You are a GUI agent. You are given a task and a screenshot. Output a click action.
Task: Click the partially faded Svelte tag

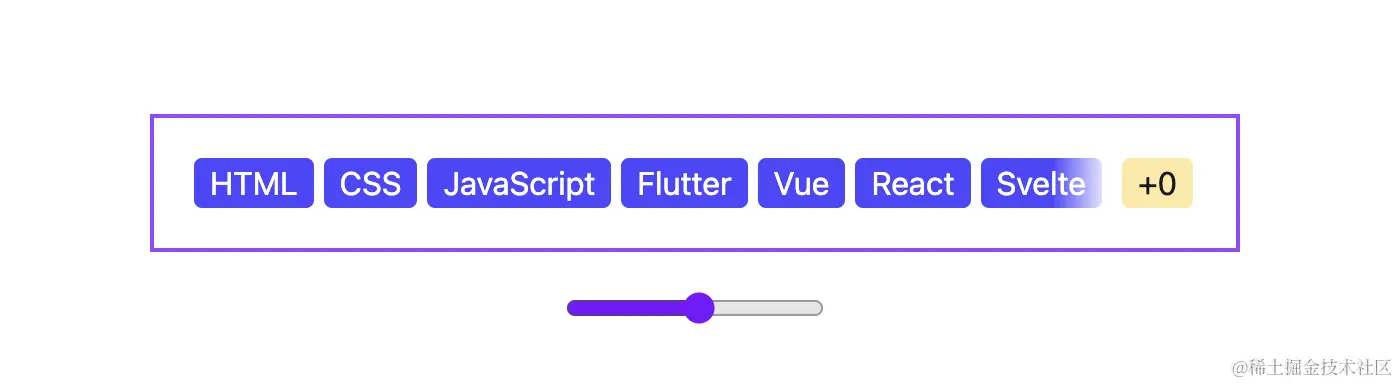tap(1041, 183)
